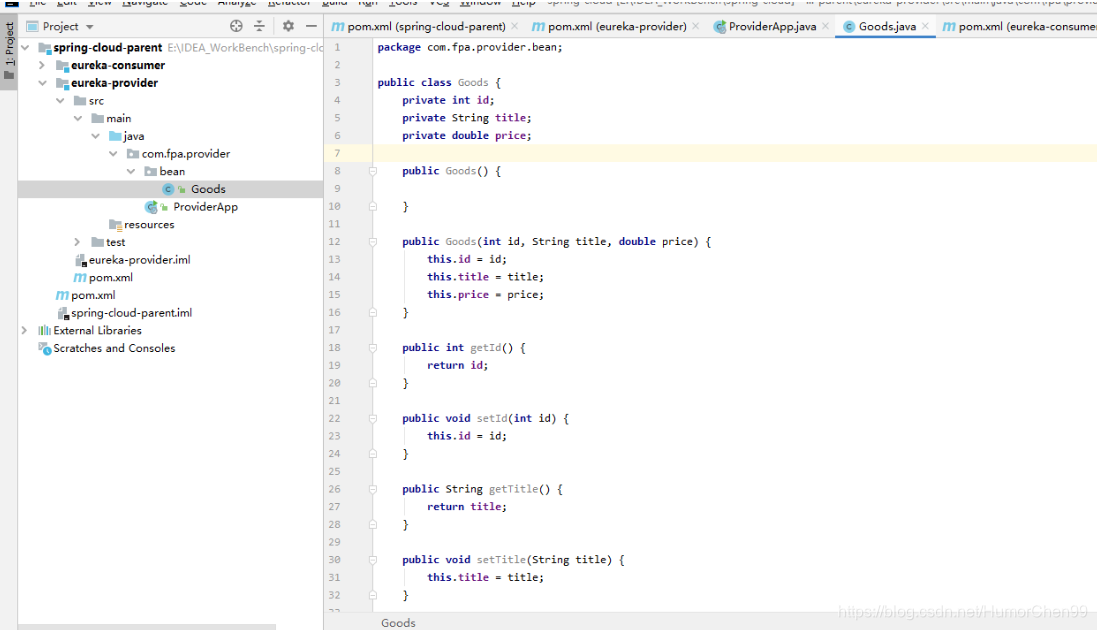This screenshot has width=1097, height=630.
Task: Select ProviderApp class in tree
Action: pyautogui.click(x=205, y=206)
